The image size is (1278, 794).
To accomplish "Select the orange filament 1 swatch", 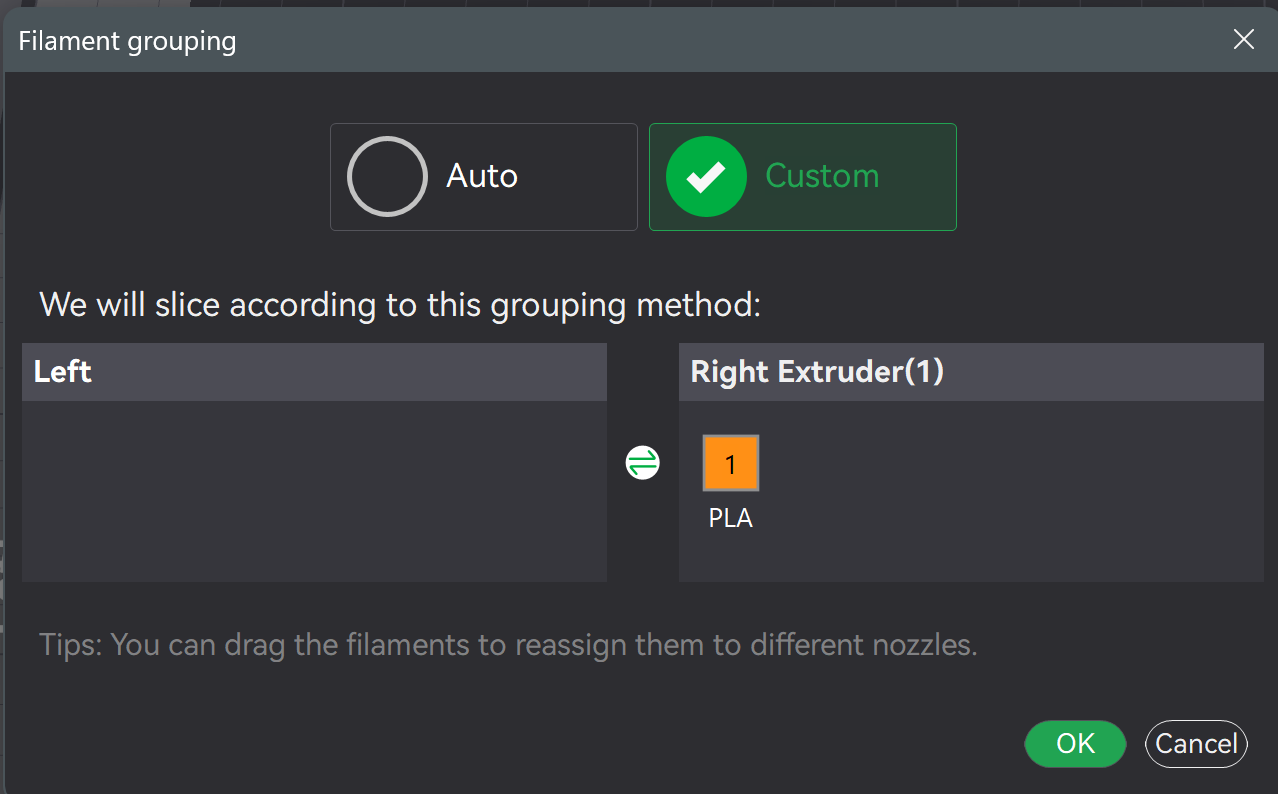I will [731, 463].
